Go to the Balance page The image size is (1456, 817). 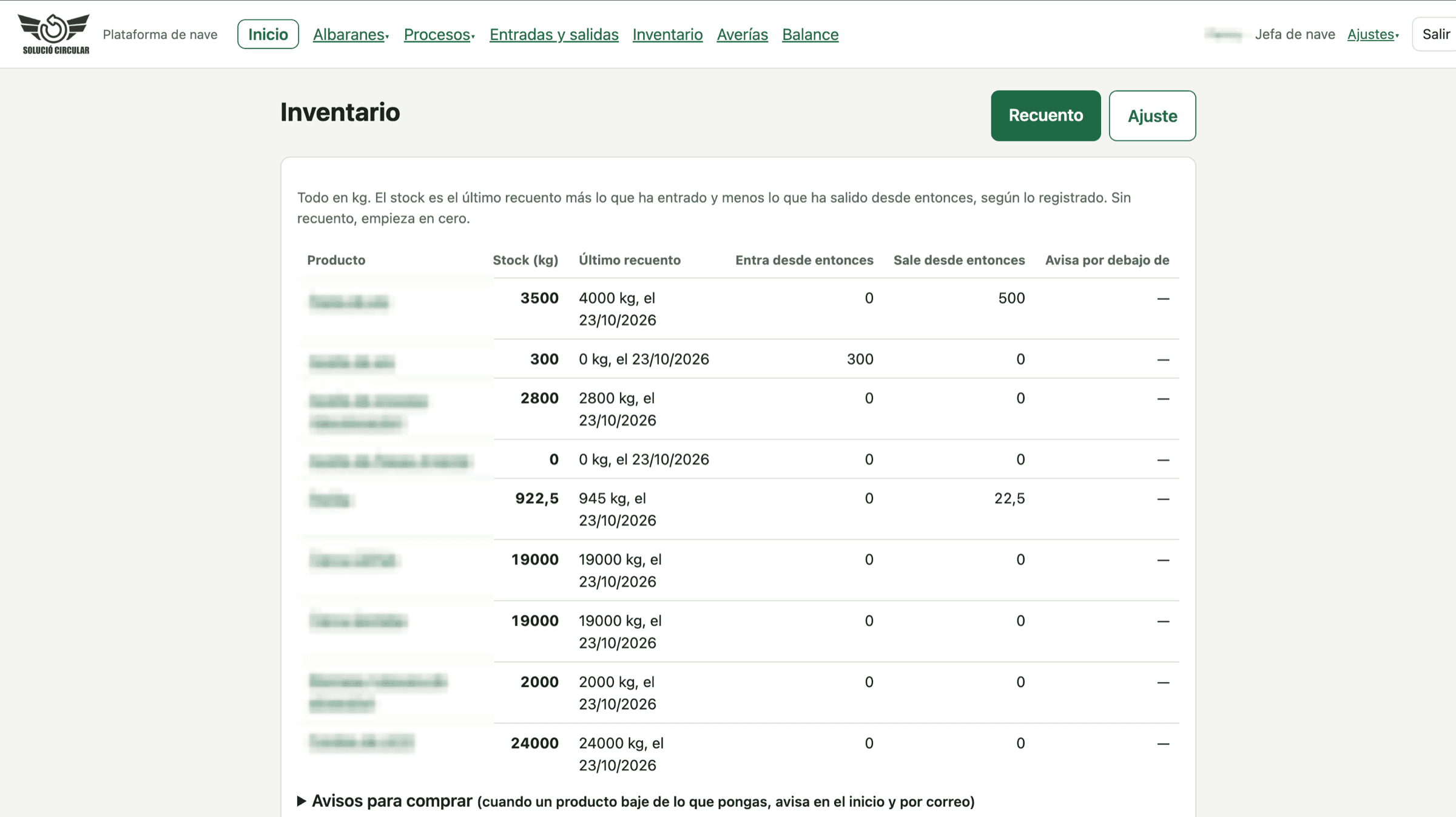click(x=810, y=35)
